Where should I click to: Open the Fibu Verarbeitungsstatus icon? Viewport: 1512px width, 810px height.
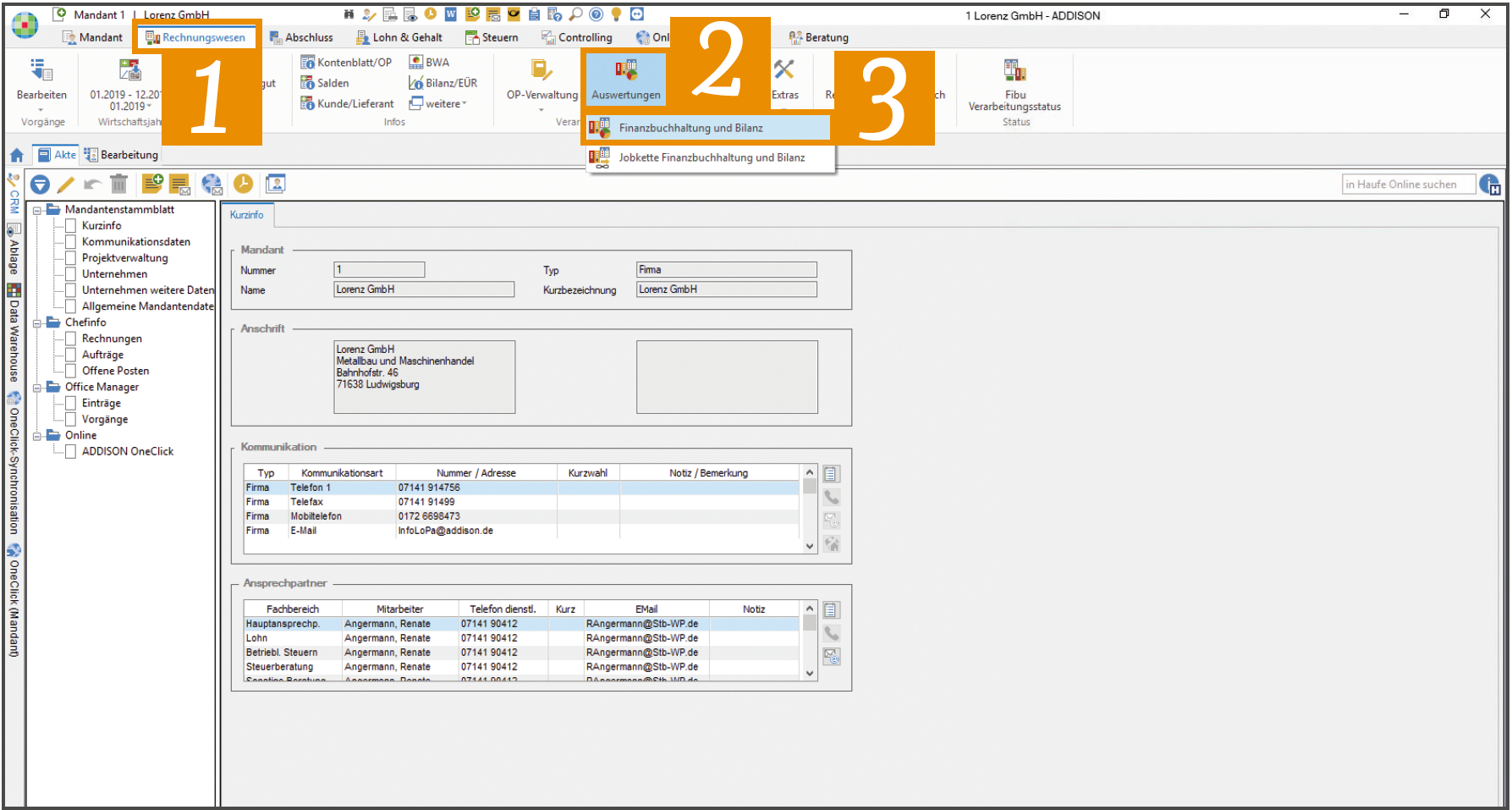click(1014, 70)
